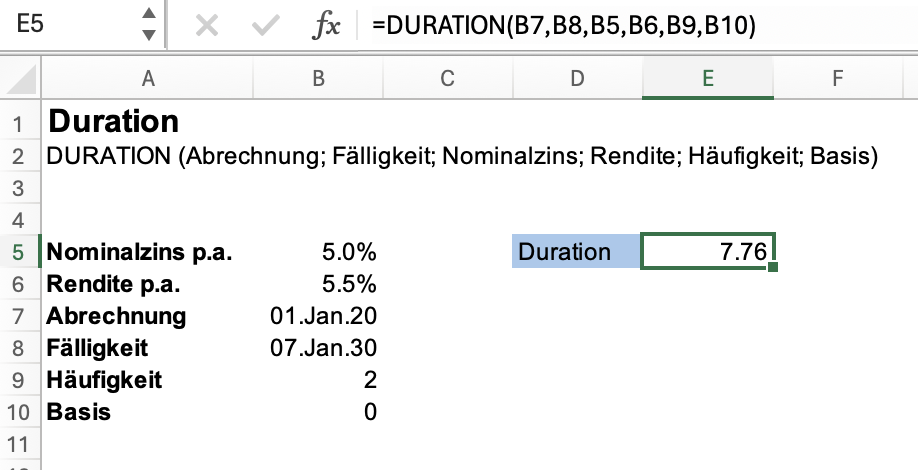The width and height of the screenshot is (918, 470).
Task: Select the Rendite 5.5% value cell
Action: pos(318,283)
